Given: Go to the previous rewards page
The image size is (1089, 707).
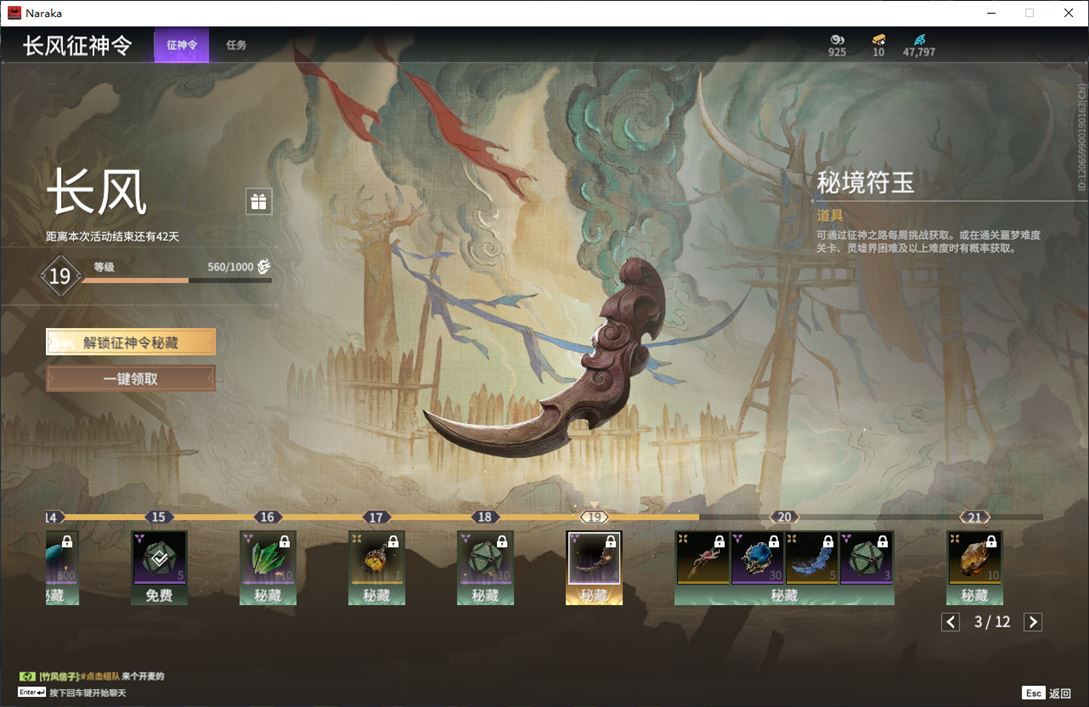Looking at the screenshot, I should [951, 622].
